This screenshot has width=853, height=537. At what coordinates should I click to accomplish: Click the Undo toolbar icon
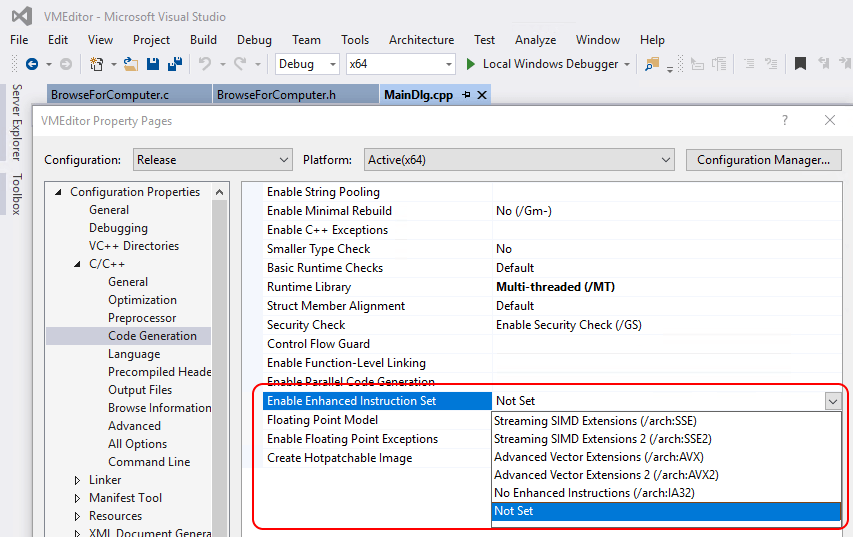pyautogui.click(x=205, y=64)
